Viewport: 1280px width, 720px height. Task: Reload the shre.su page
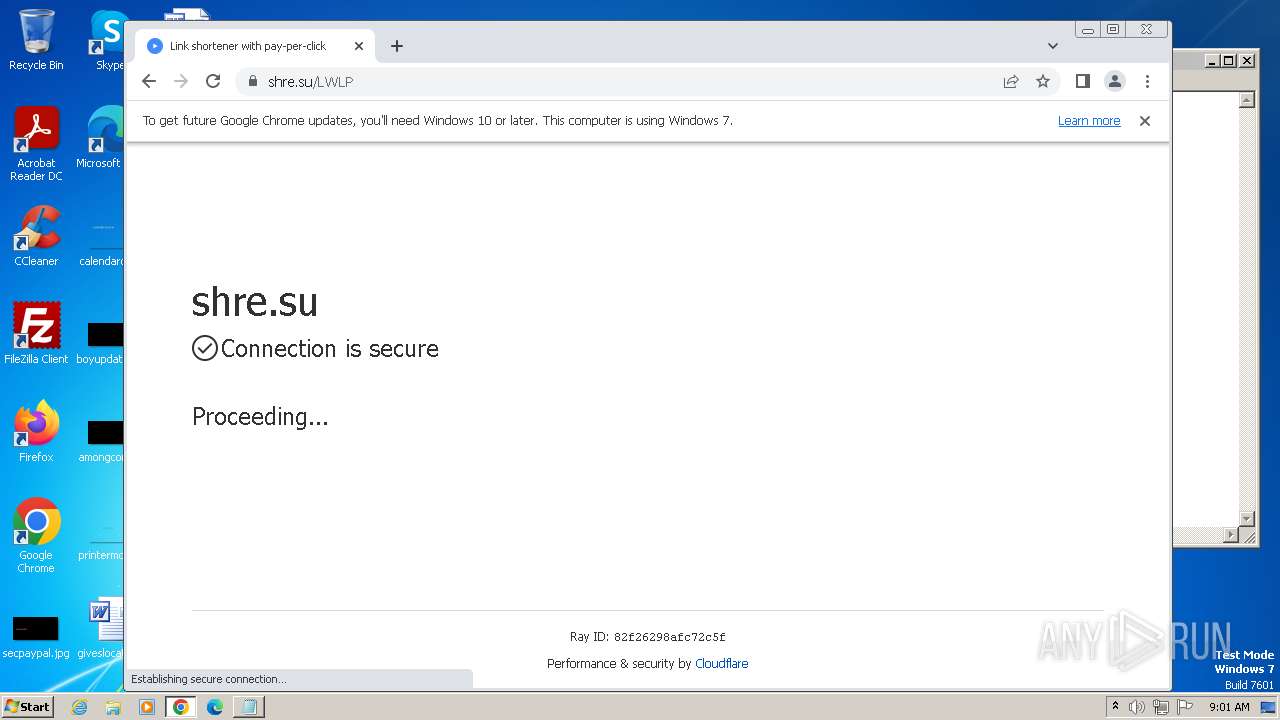(213, 81)
